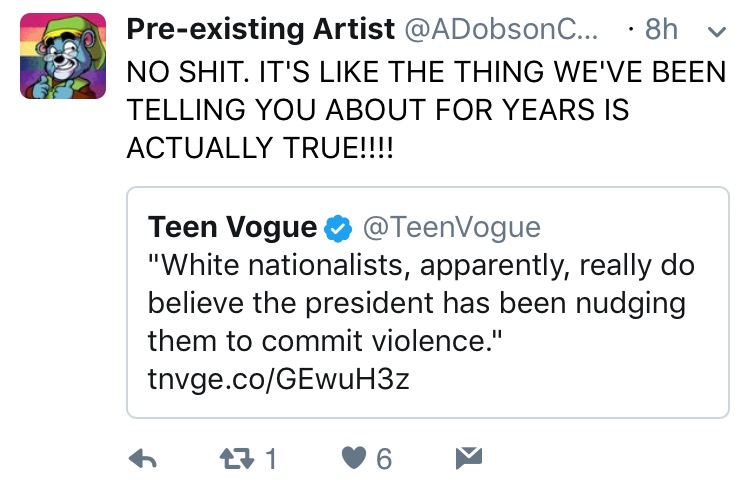Click the 'ACTUALLY TRUE!!!!' line of the tweet
The height and width of the screenshot is (495, 750).
260,147
